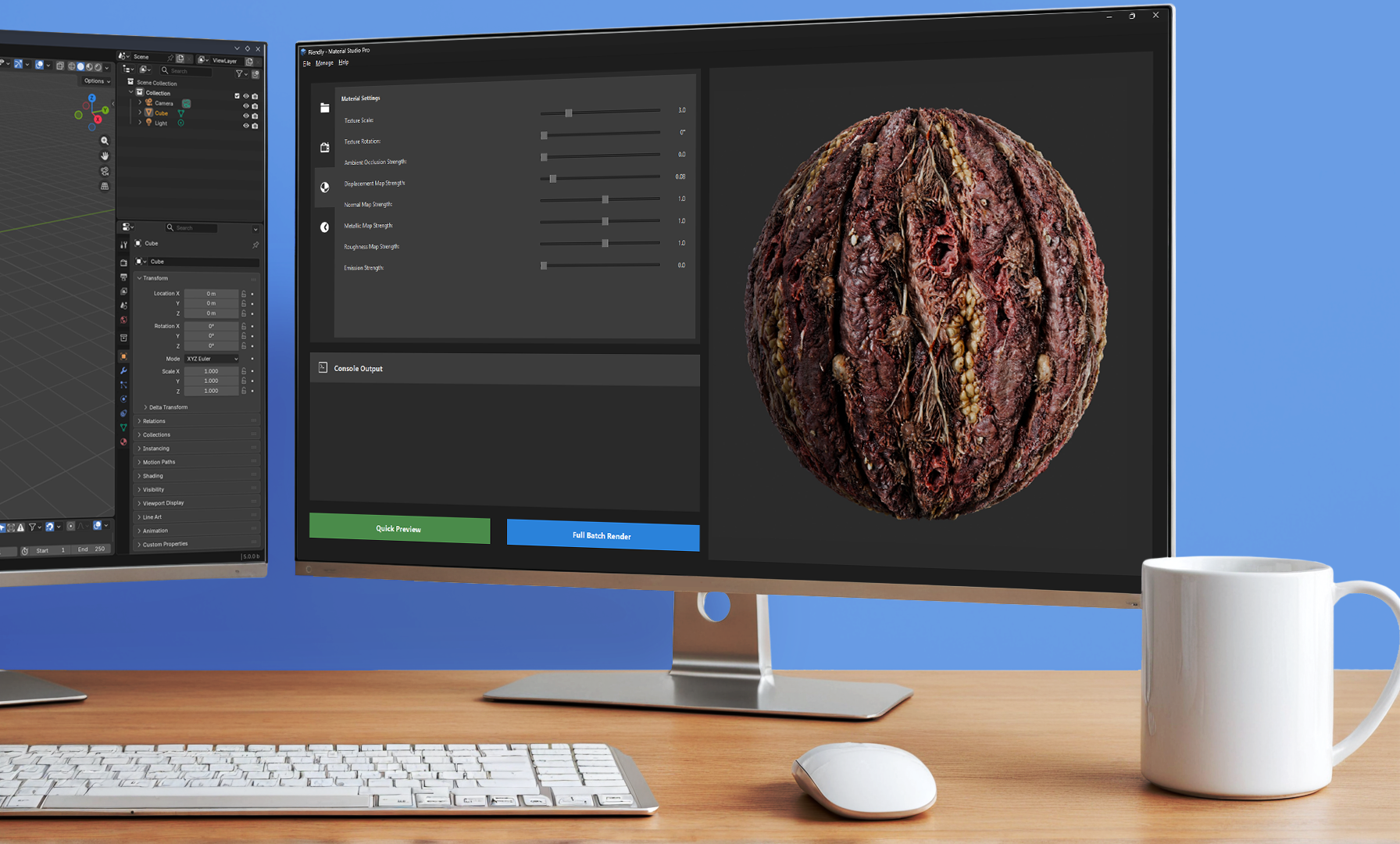Click the Location X value field
Viewport: 1400px width, 844px height.
click(211, 294)
